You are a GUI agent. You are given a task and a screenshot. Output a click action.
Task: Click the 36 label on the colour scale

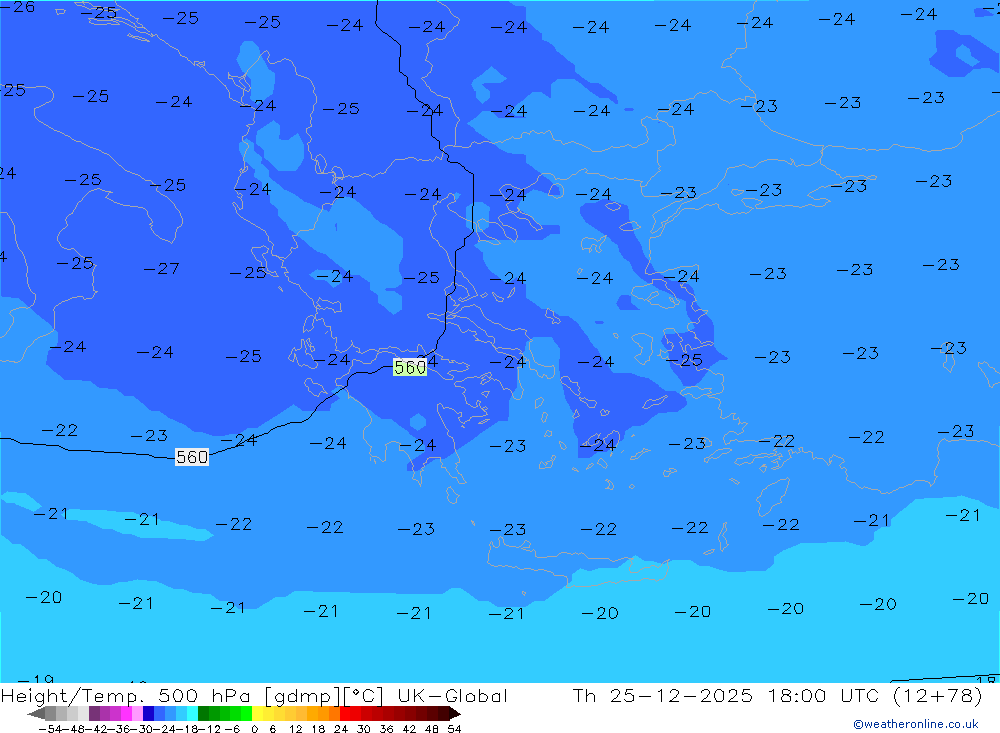[386, 729]
